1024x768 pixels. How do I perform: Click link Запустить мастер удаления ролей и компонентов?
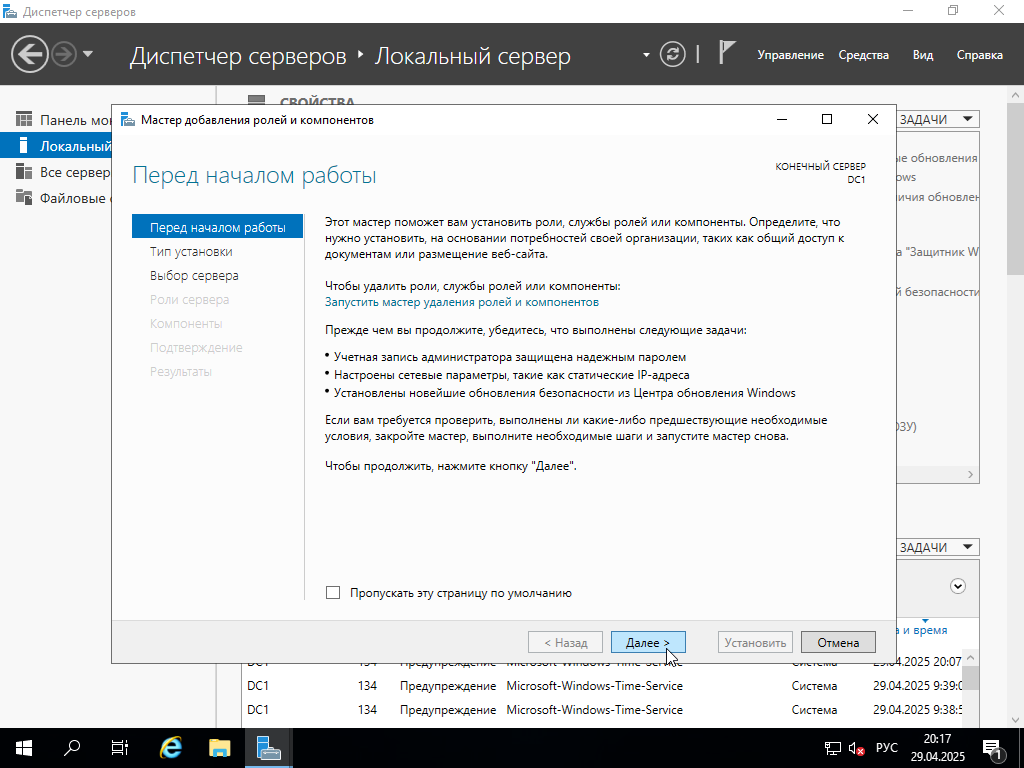(x=462, y=302)
